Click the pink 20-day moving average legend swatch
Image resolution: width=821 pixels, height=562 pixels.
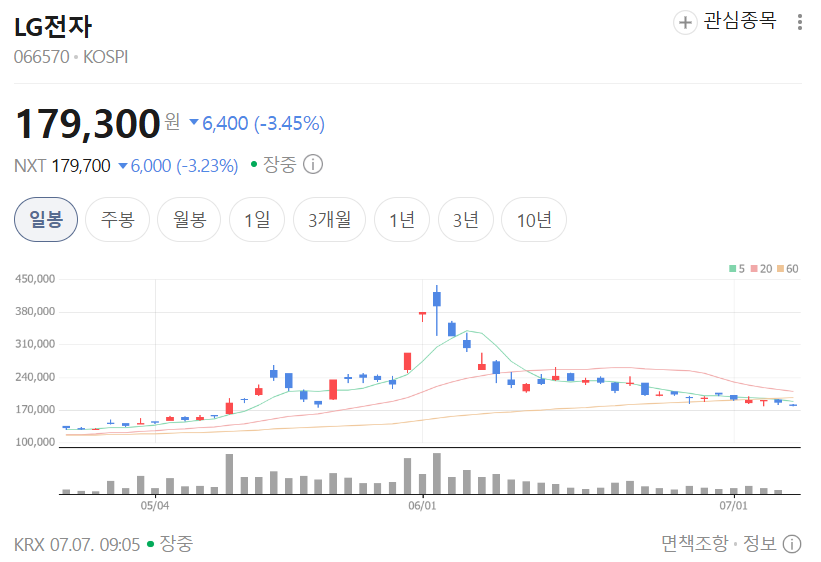pyautogui.click(x=754, y=269)
